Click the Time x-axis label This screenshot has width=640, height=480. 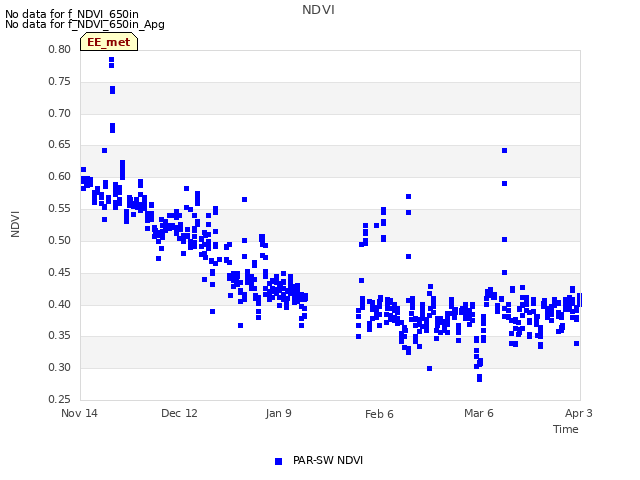(566, 429)
